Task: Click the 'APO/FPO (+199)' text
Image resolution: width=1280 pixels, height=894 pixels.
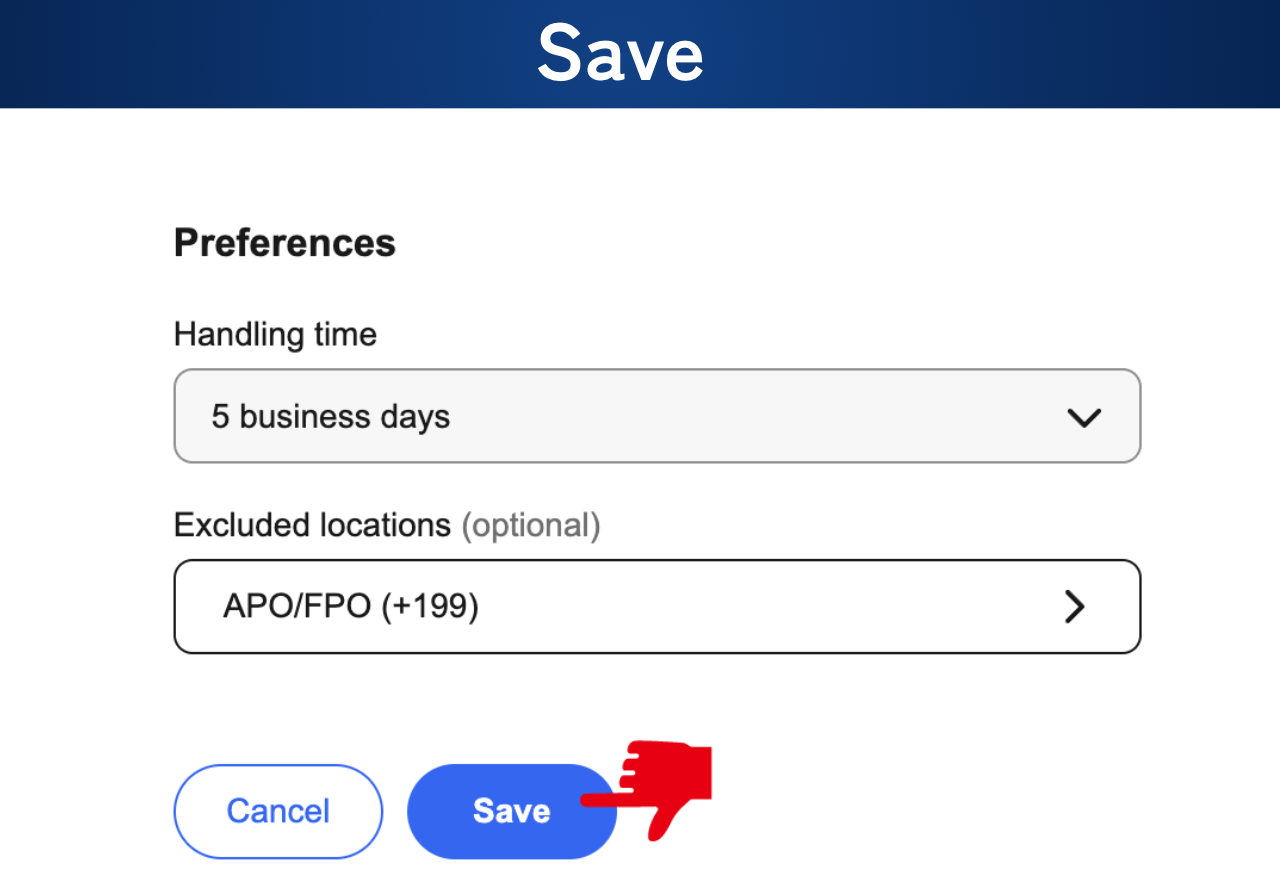Action: click(x=350, y=607)
